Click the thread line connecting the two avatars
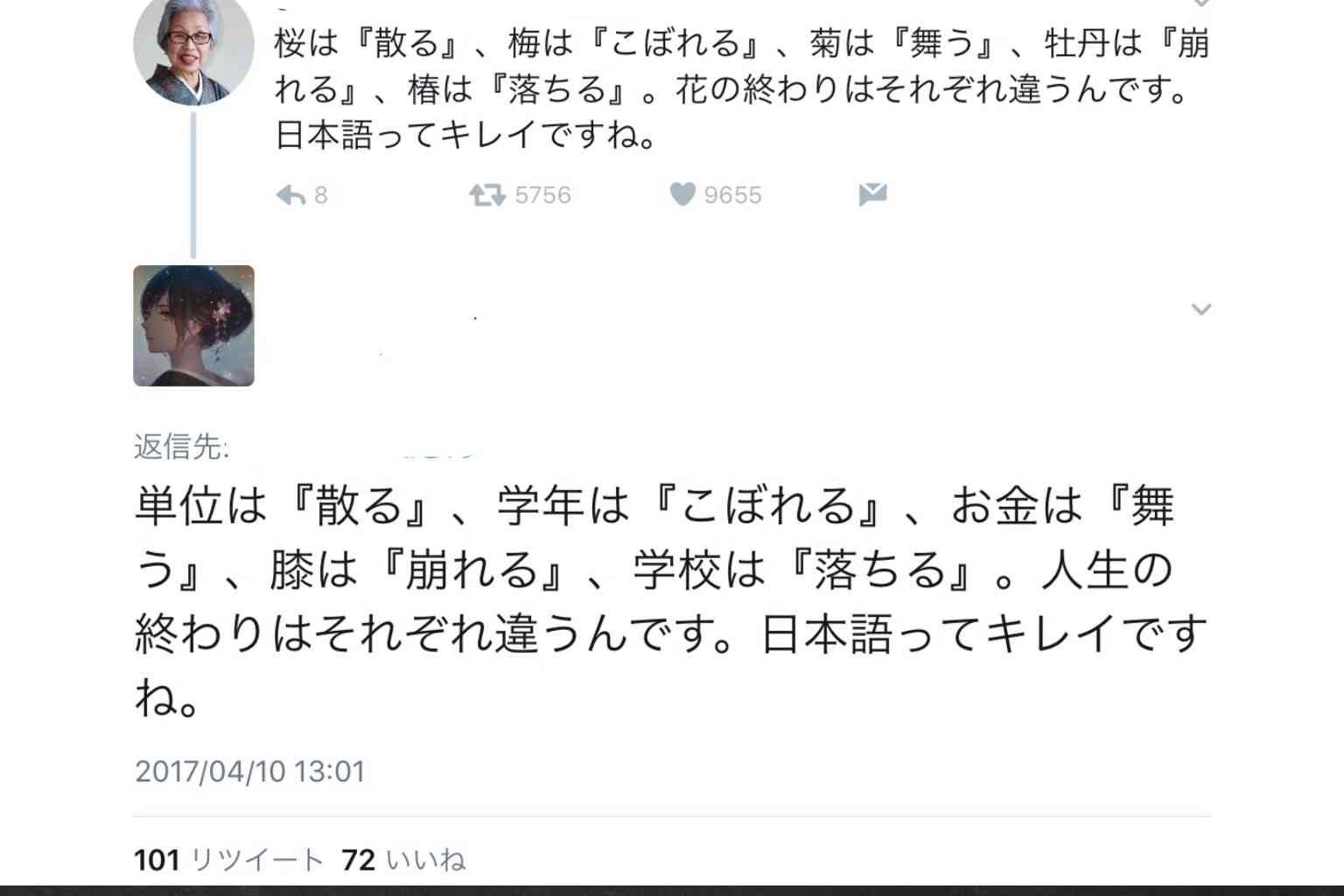This screenshot has height=896, width=1344. click(193, 185)
